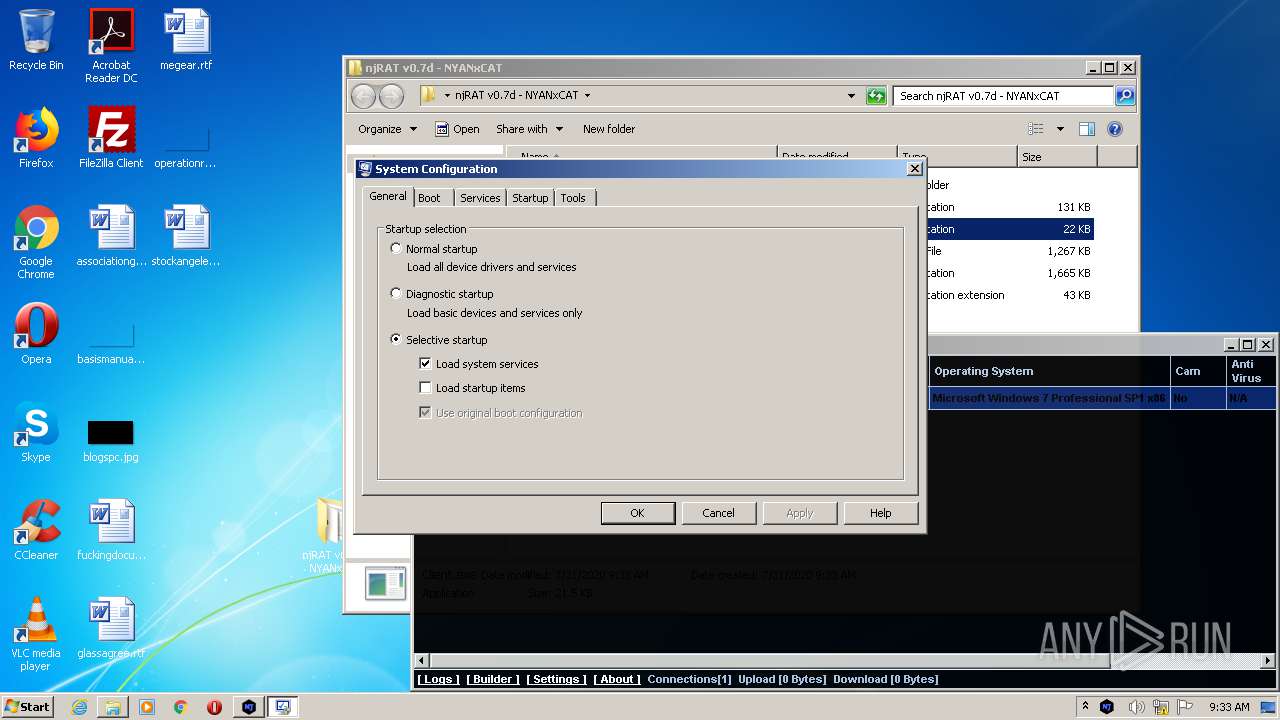Click Operating System column header in njRAT
Image resolution: width=1280 pixels, height=720 pixels.
click(x=1050, y=371)
